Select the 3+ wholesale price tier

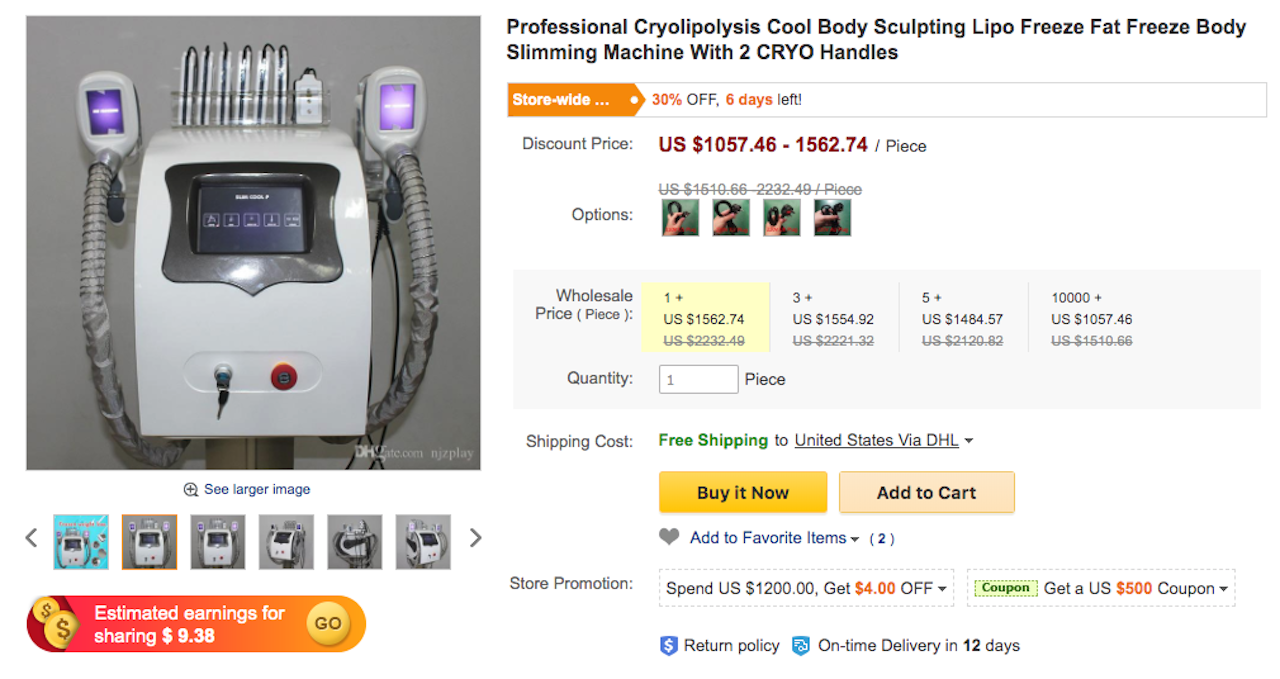click(834, 315)
